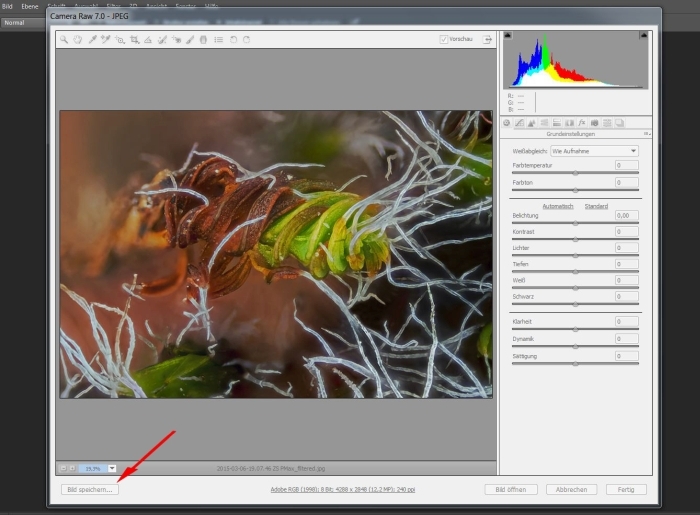Click Bild speichern button
700x515 pixels.
pos(89,490)
